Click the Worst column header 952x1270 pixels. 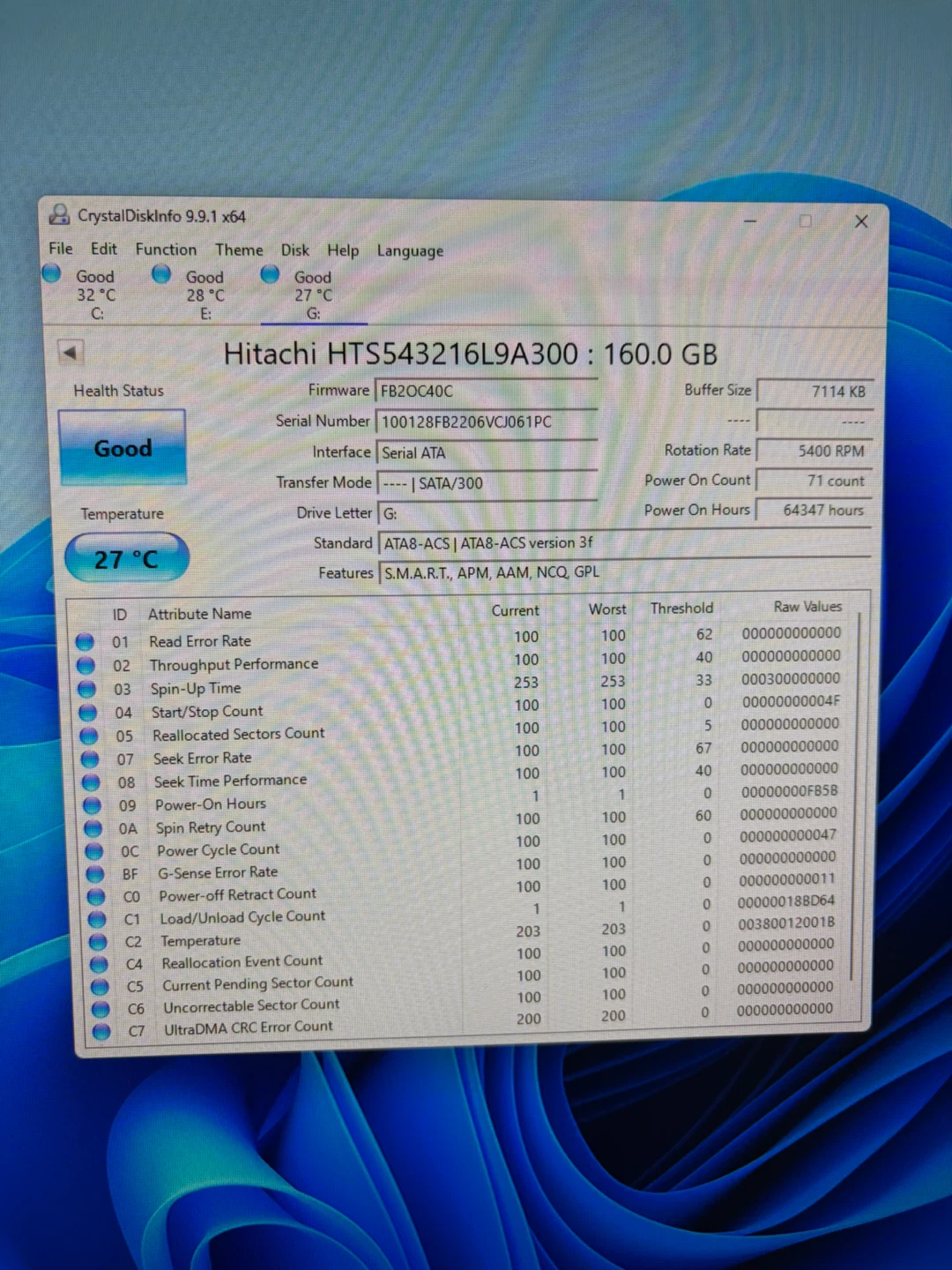pos(607,609)
